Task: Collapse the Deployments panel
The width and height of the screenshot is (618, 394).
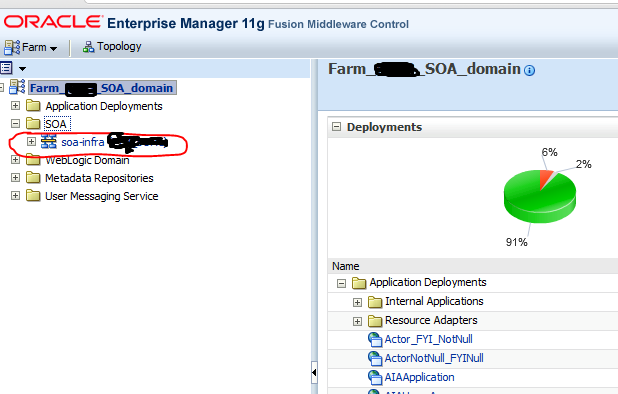Action: coord(336,127)
